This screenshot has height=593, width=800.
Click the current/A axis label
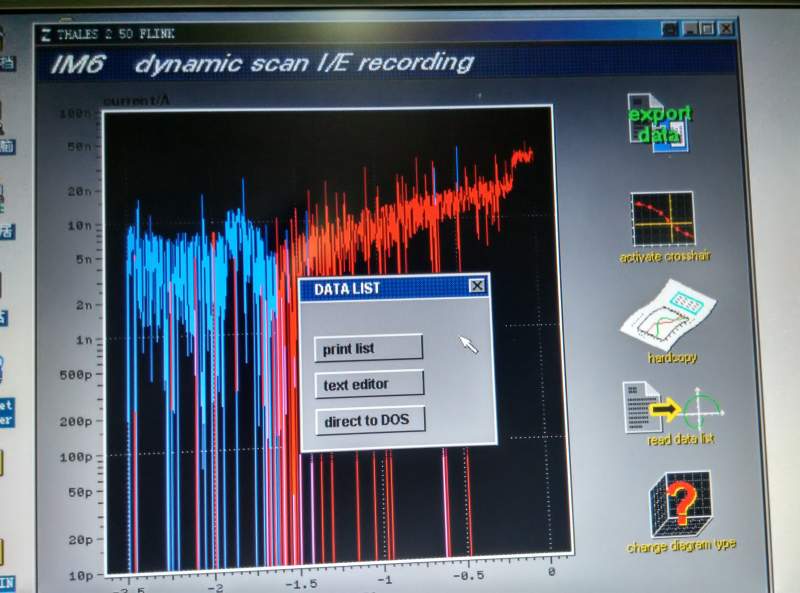tap(136, 101)
